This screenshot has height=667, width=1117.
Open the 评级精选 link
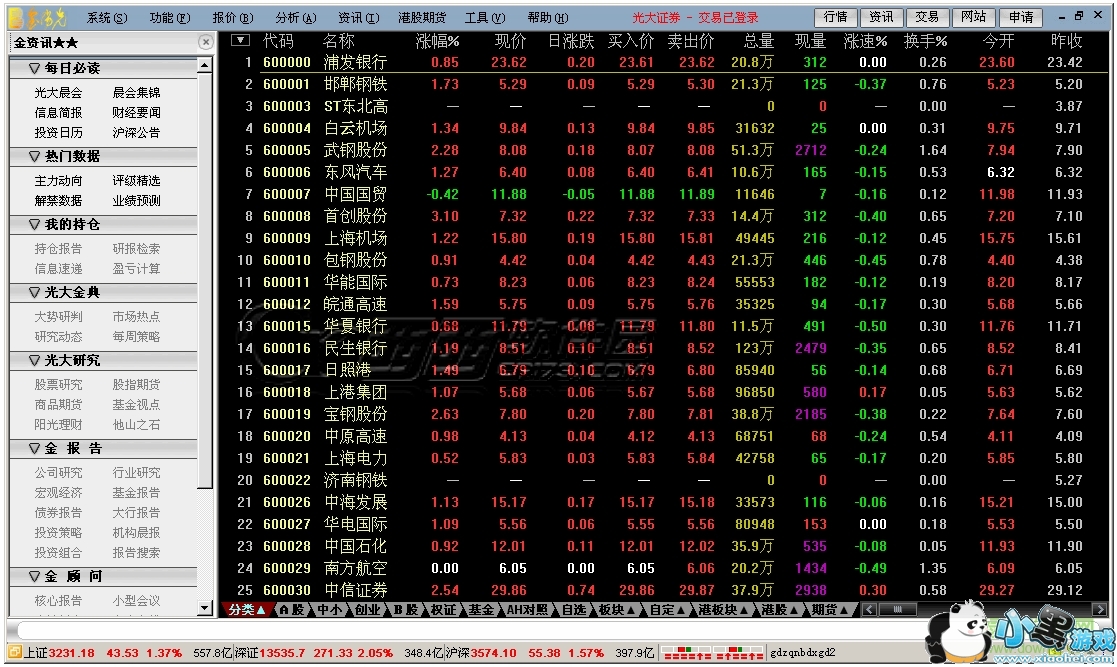click(136, 181)
